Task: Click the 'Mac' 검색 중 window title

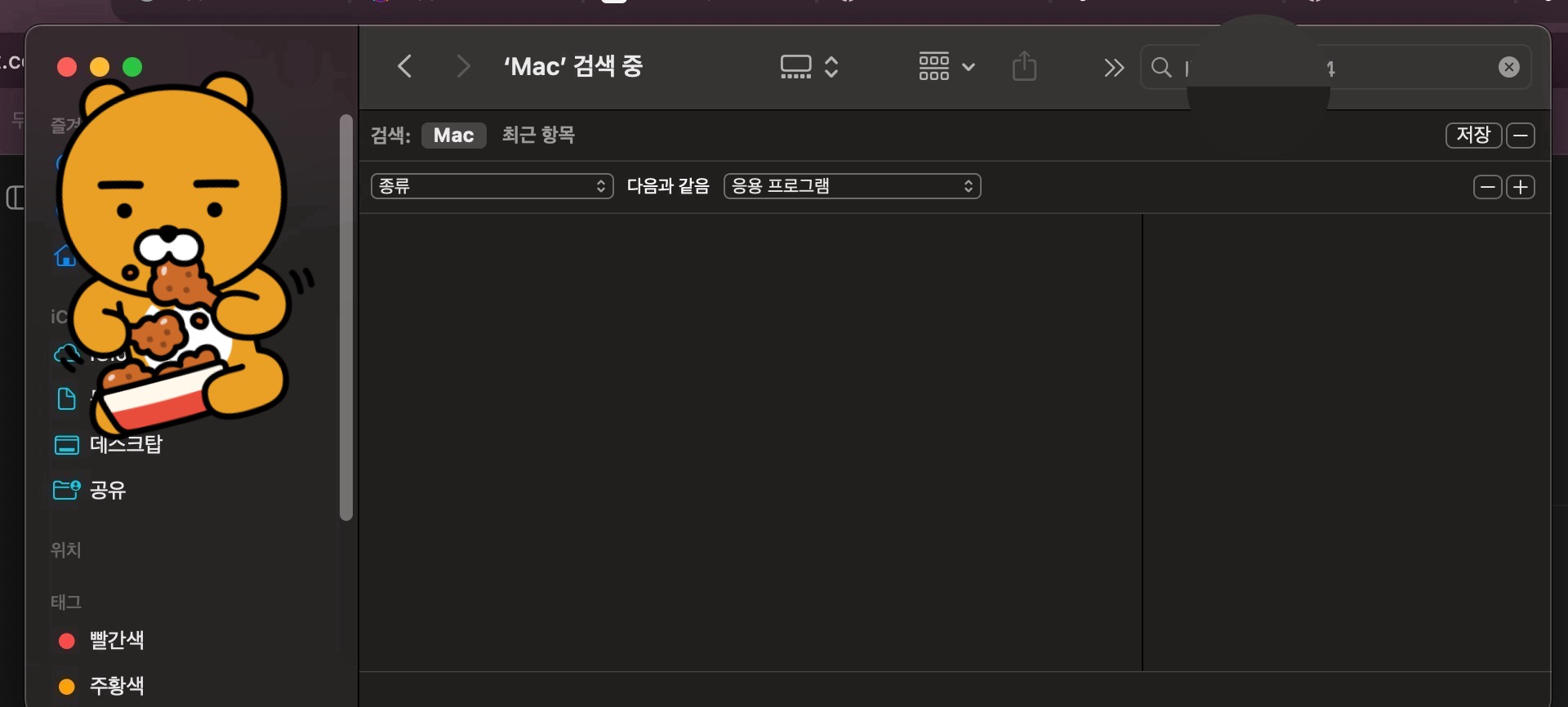Action: (573, 66)
